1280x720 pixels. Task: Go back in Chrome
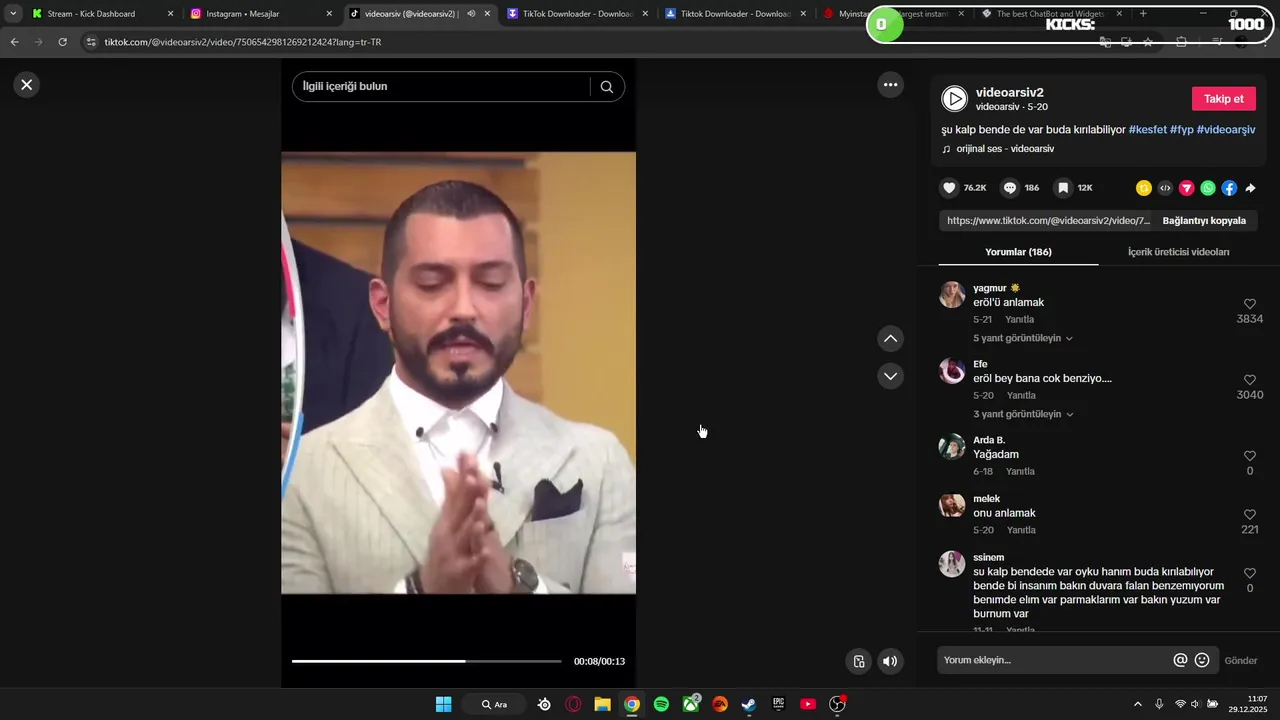pos(14,42)
